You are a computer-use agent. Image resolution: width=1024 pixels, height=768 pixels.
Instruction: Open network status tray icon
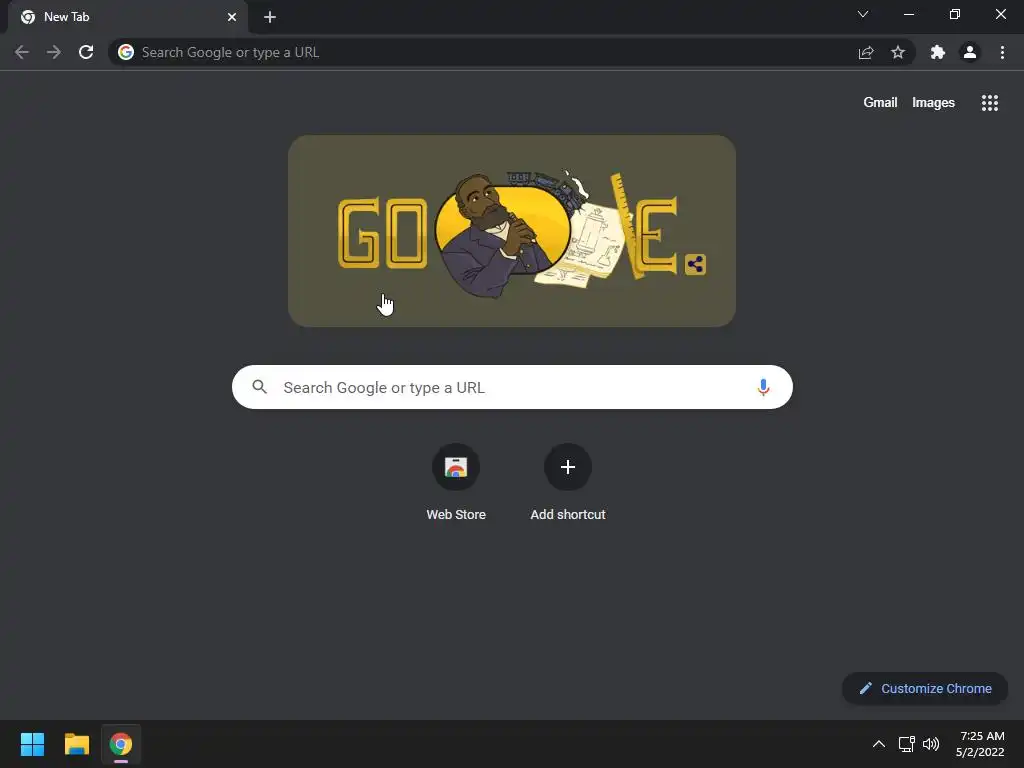(906, 744)
